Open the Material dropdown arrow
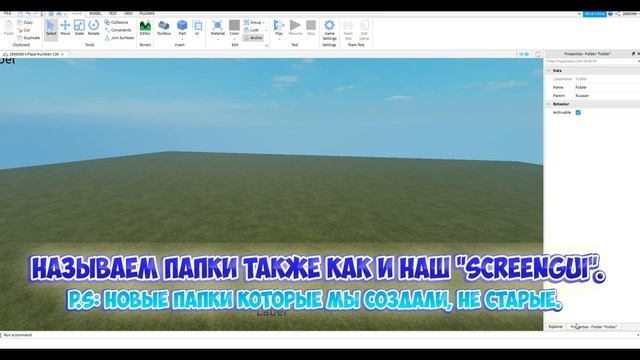640x360 pixels. (x=218, y=40)
